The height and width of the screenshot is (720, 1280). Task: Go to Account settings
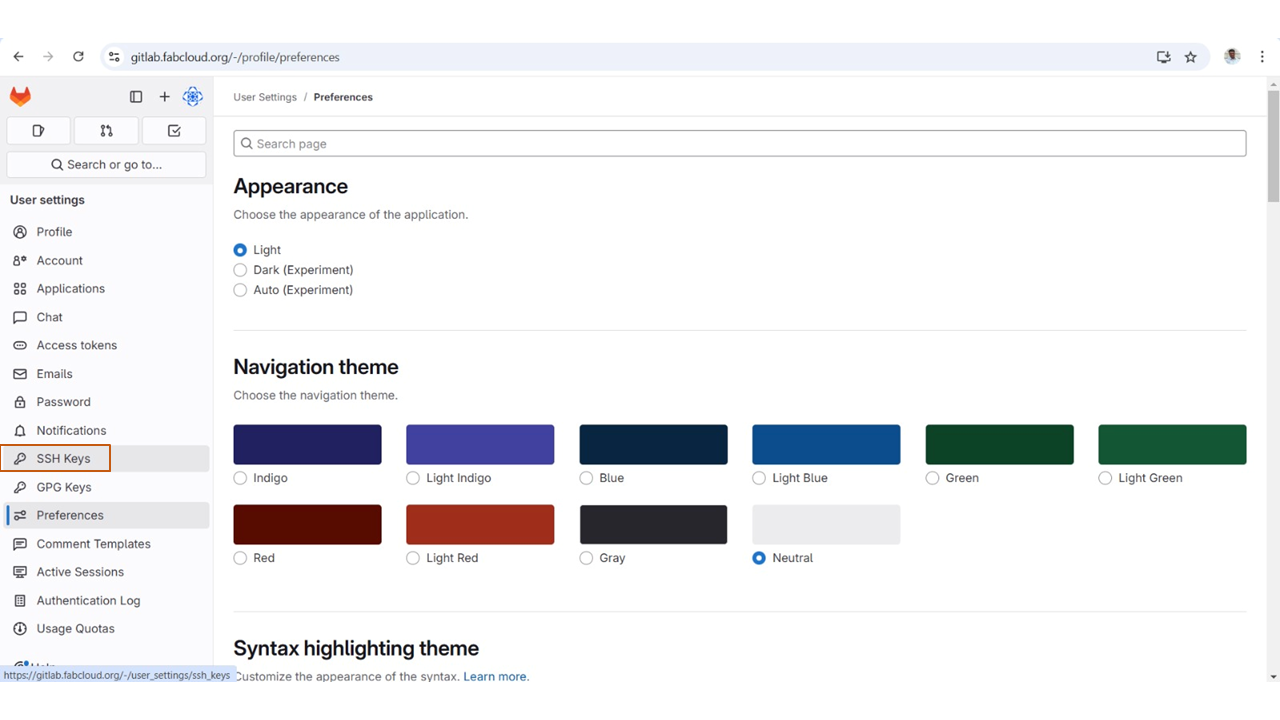tap(108, 261)
